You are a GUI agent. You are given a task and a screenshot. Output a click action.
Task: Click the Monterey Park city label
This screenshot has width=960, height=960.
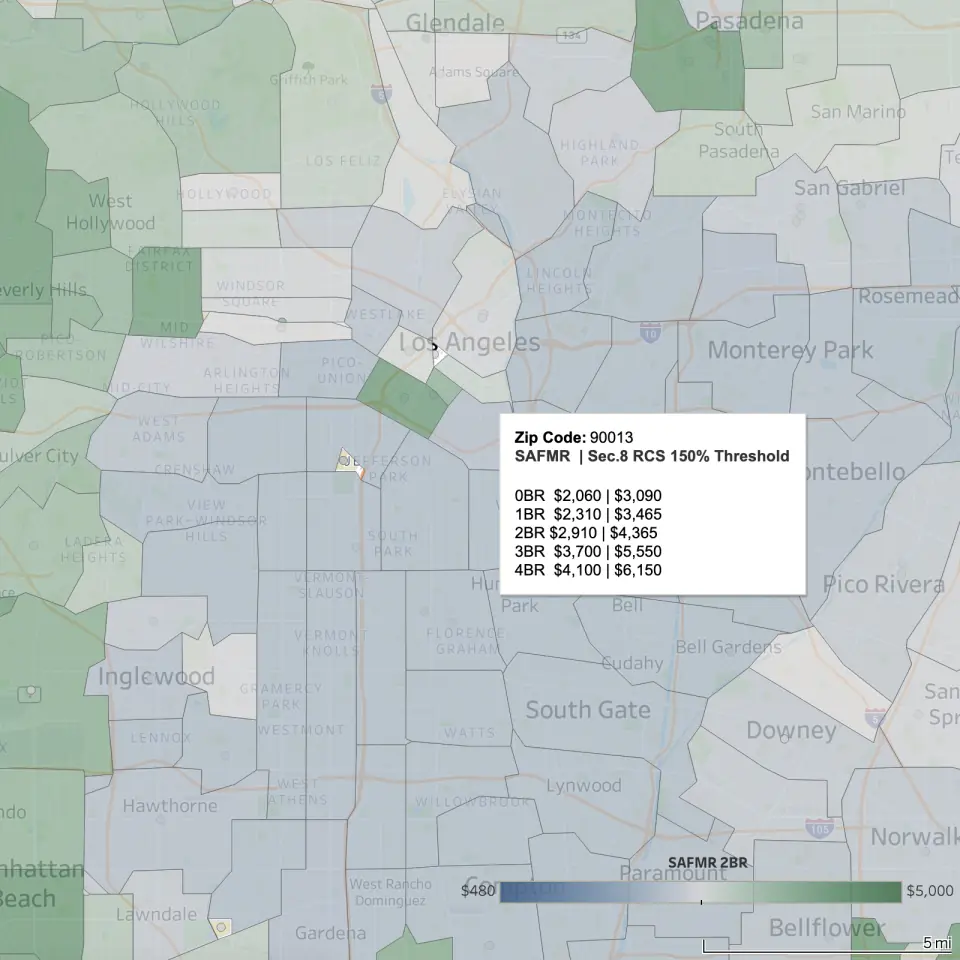[x=789, y=350]
